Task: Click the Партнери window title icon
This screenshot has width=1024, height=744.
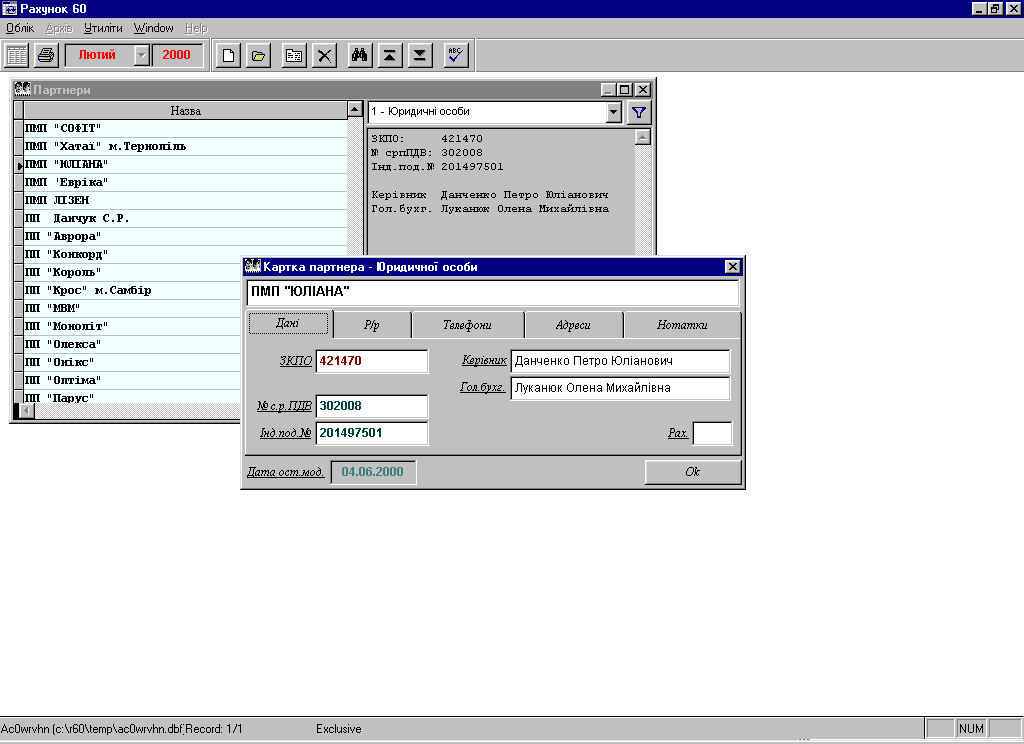Action: pyautogui.click(x=22, y=89)
